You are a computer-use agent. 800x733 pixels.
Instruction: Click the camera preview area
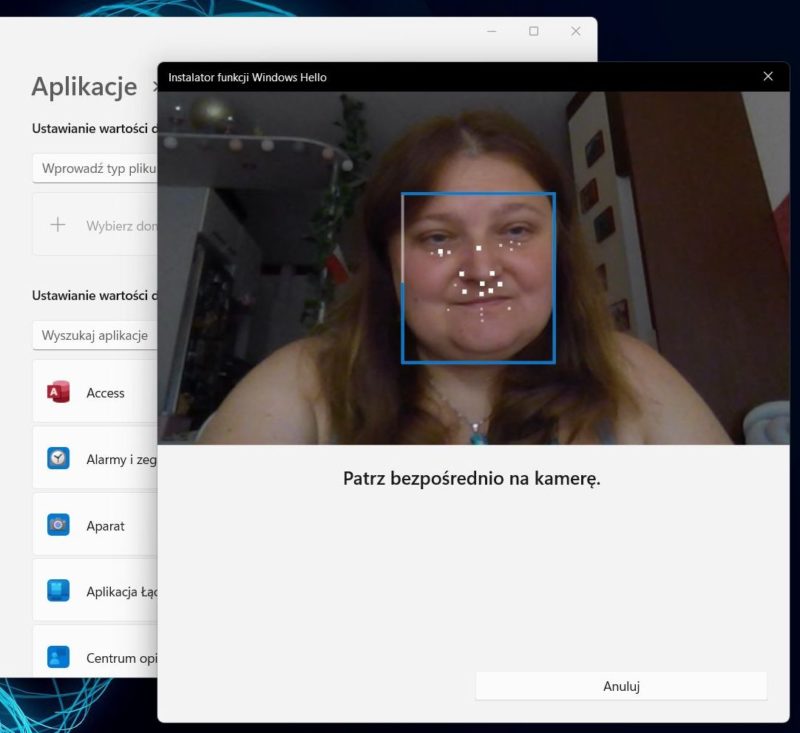point(473,268)
